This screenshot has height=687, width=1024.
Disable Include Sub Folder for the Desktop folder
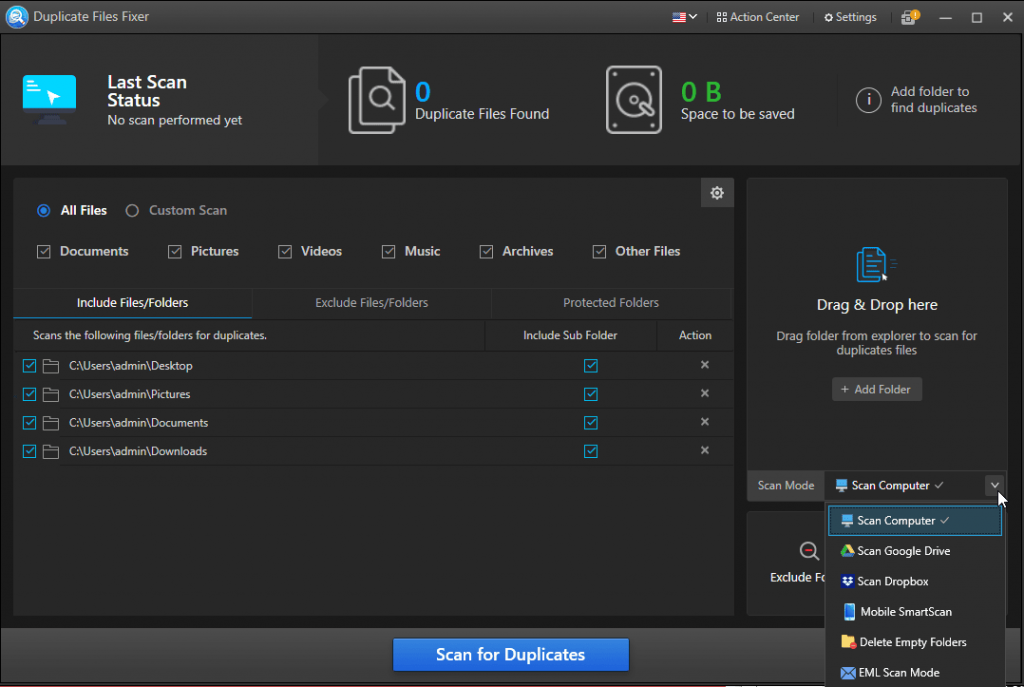(590, 366)
